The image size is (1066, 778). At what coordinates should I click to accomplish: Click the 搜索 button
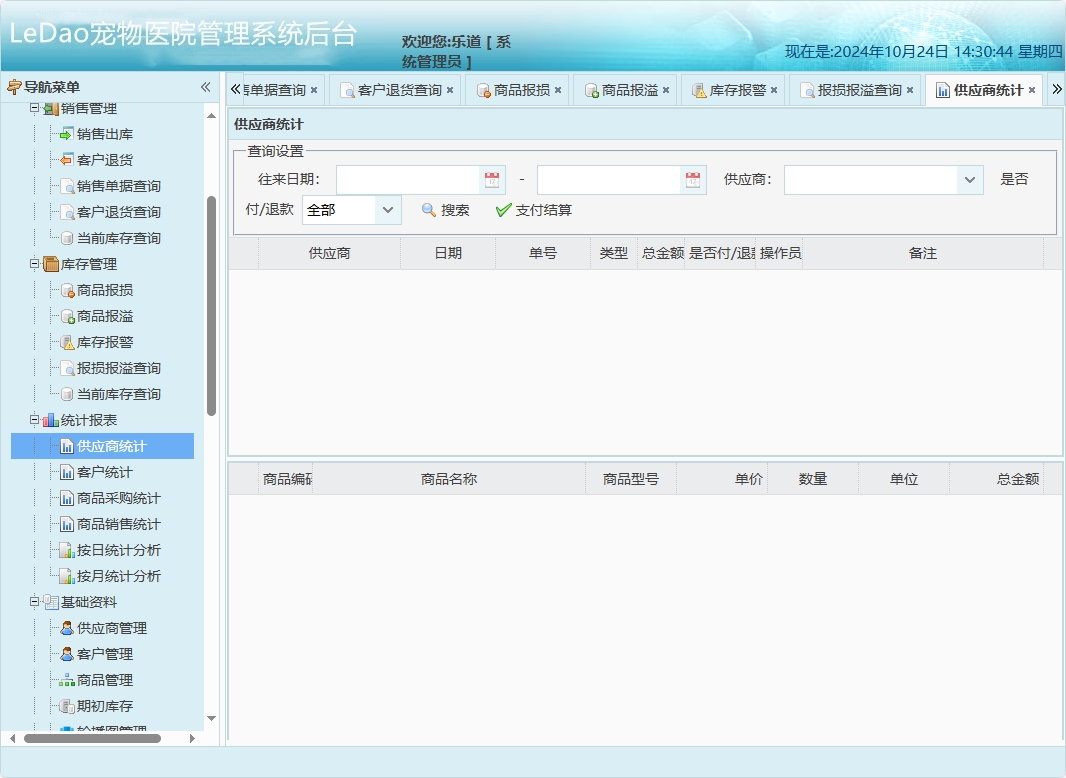coord(446,210)
